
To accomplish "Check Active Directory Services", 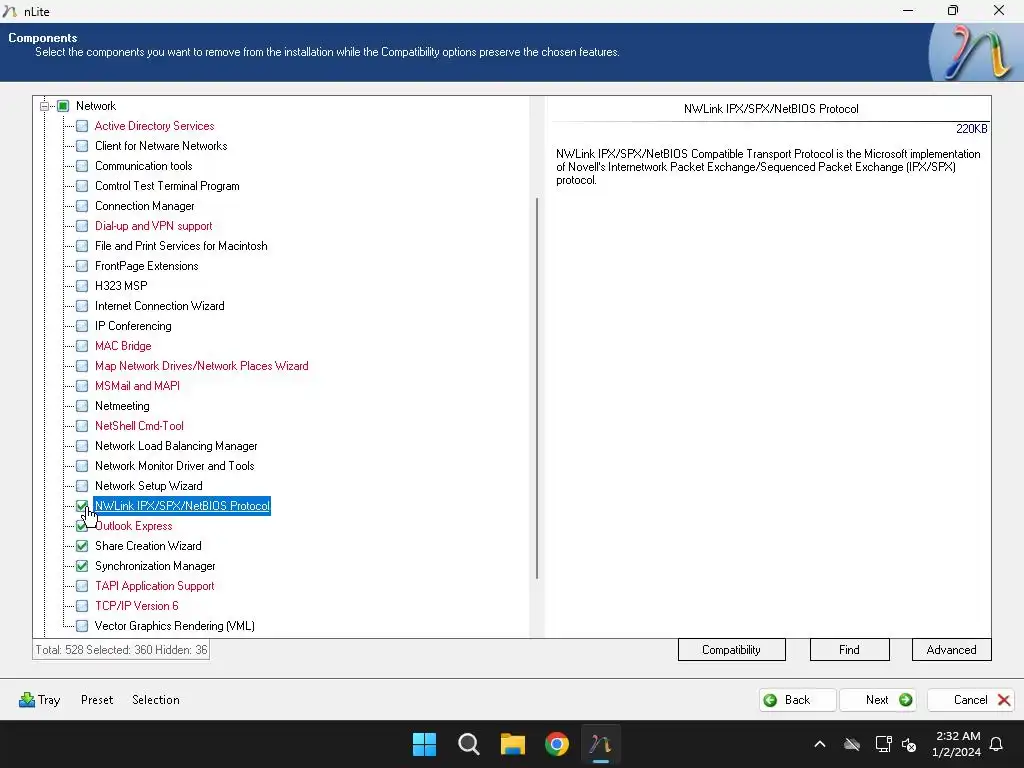I will [x=82, y=126].
